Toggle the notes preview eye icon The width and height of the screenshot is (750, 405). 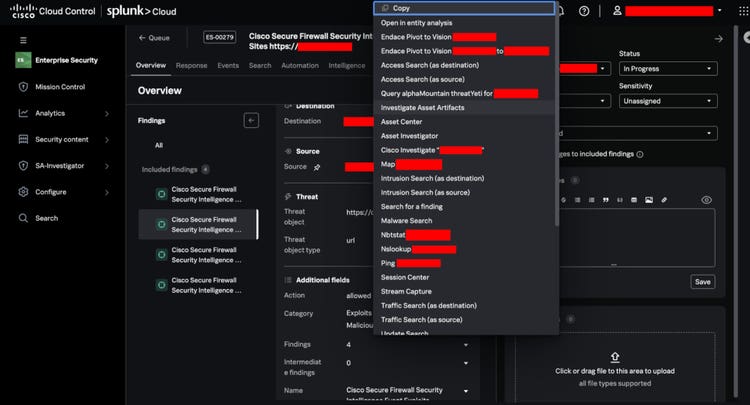pos(706,200)
